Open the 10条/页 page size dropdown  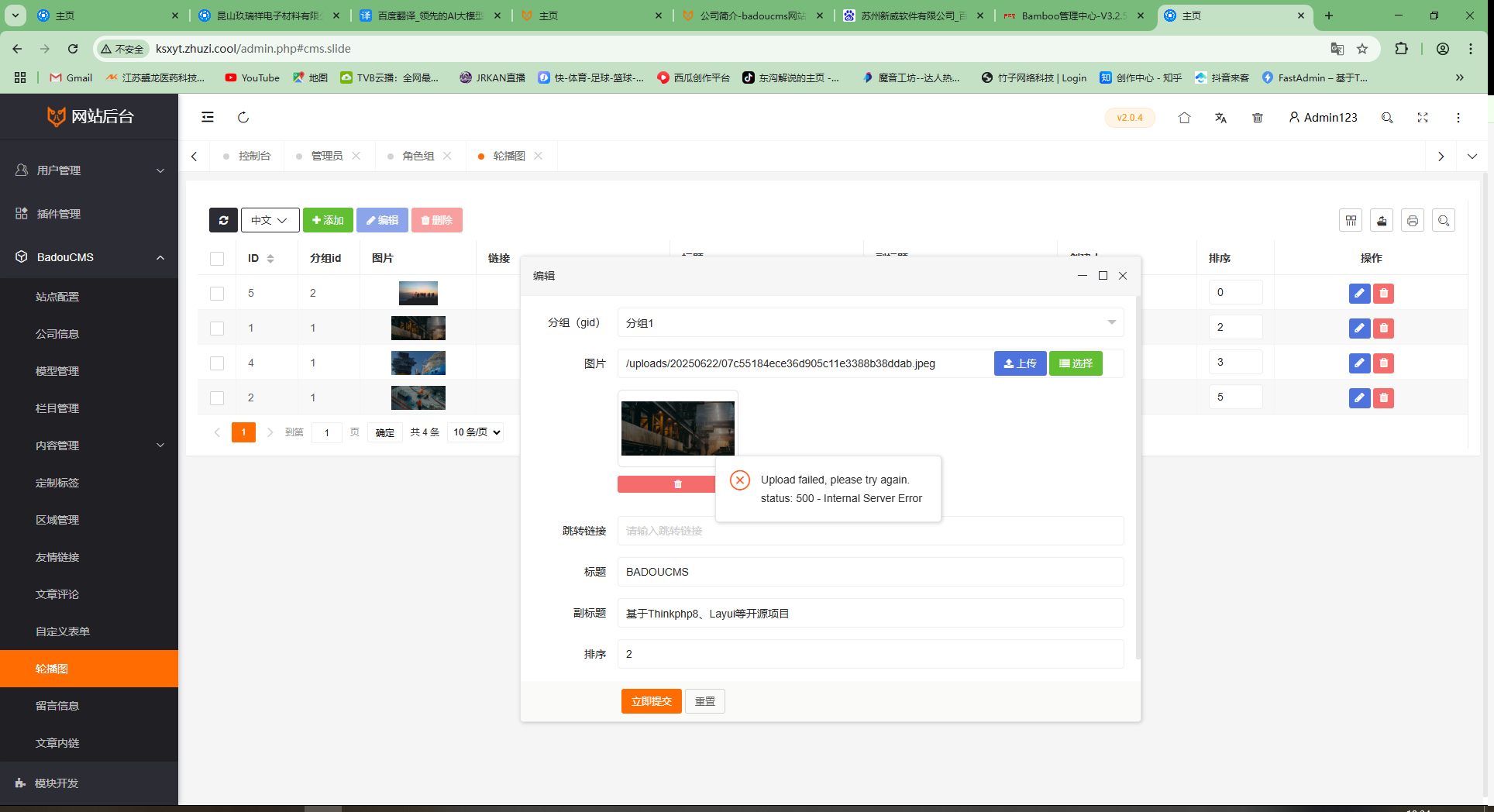pos(475,432)
